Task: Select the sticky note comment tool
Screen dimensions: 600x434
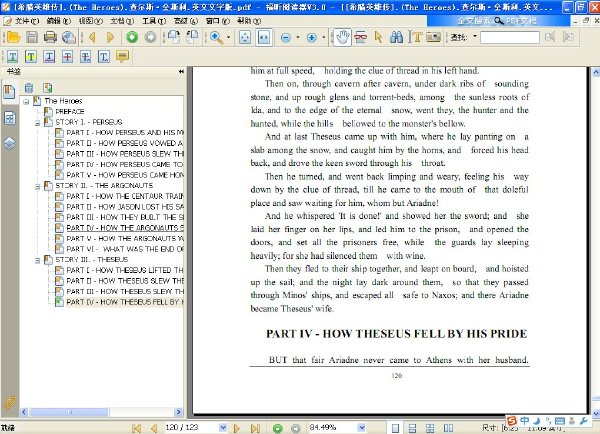Action: pyautogui.click(x=122, y=57)
